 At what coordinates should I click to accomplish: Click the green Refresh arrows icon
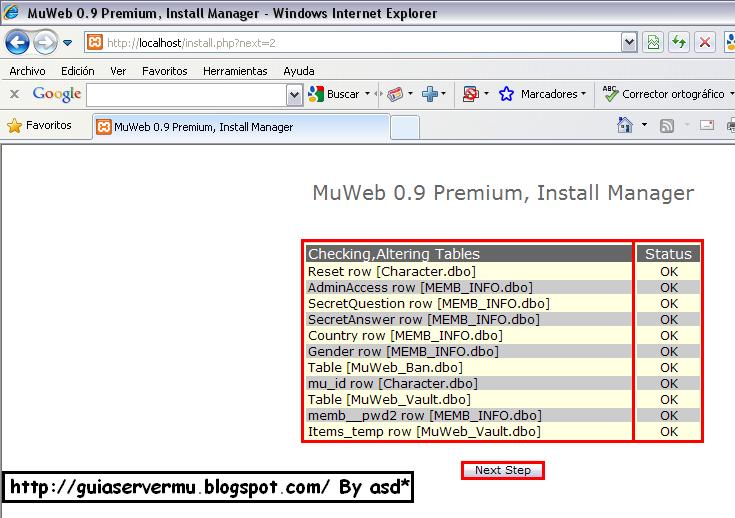point(679,43)
